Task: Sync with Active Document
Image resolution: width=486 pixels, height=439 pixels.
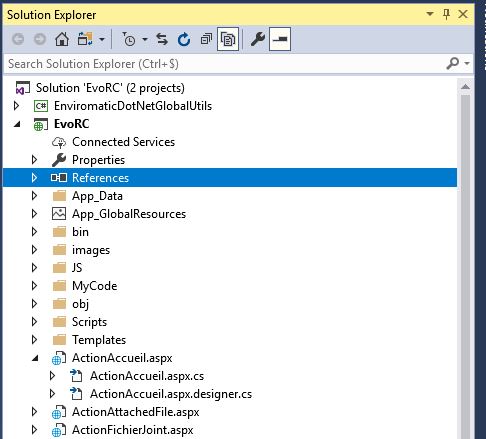Action: [x=162, y=39]
